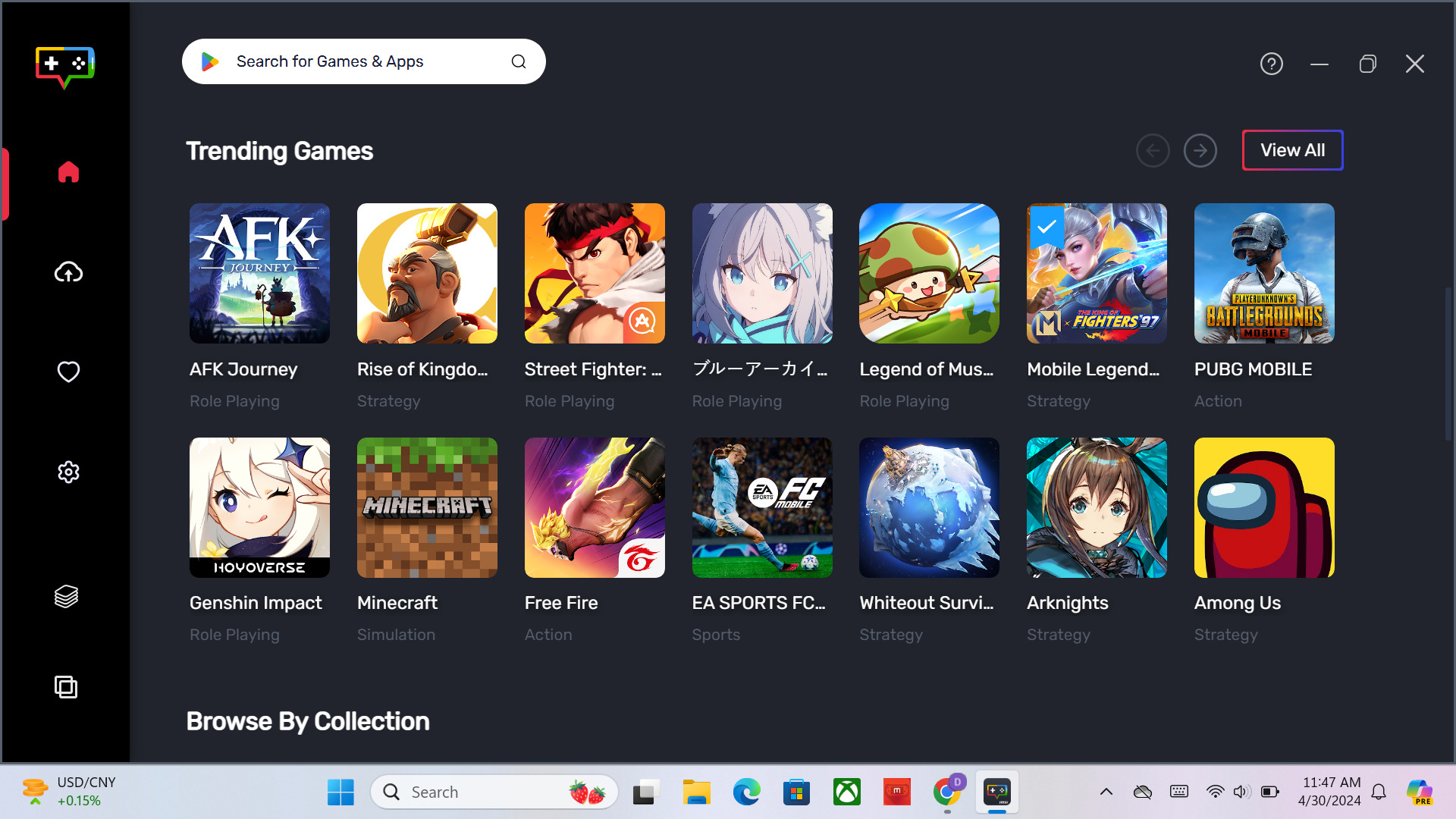Open the red app icon on the taskbar
1456x819 pixels.
pos(896,792)
